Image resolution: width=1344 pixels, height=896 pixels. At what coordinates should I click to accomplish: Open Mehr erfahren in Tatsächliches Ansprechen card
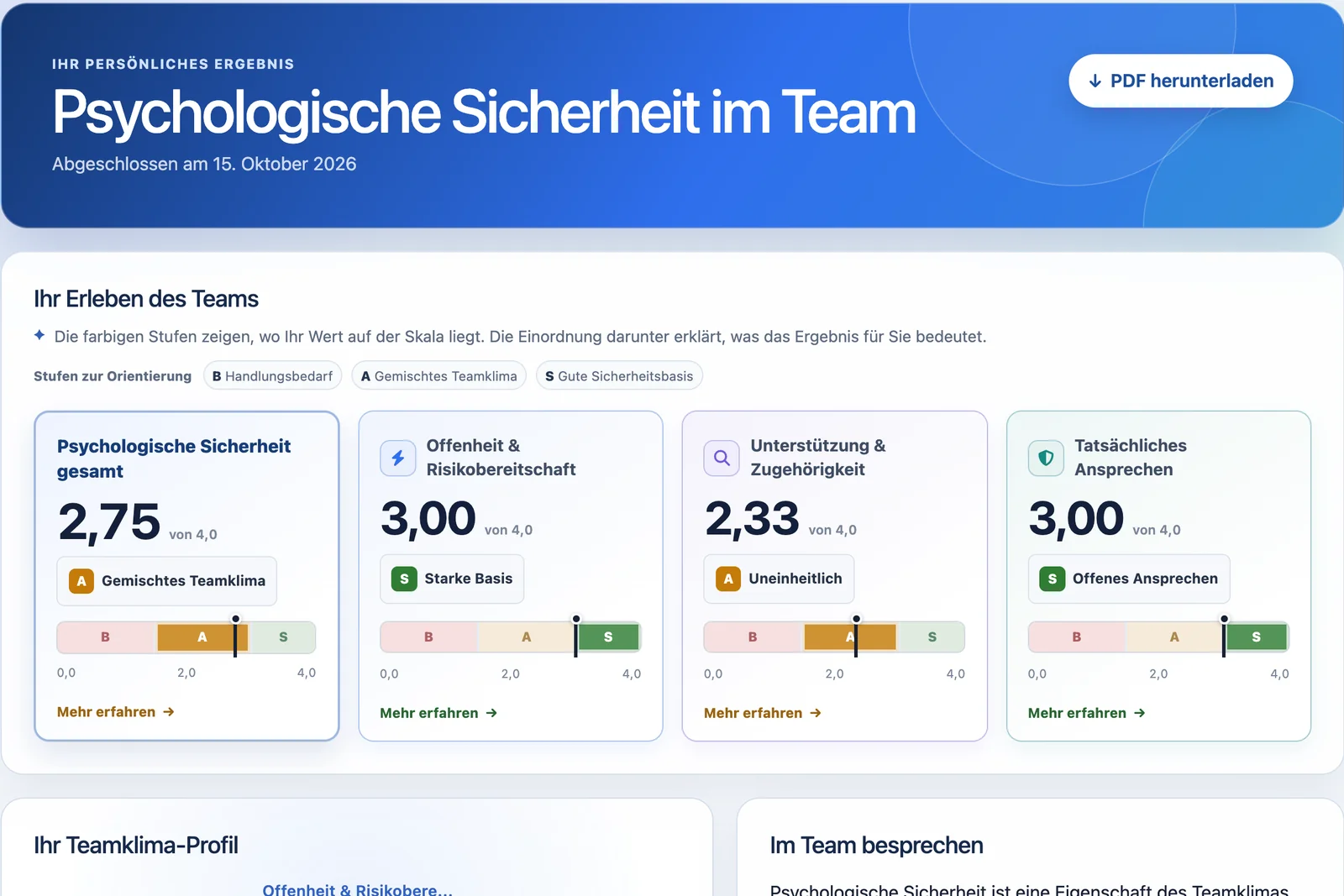pos(1087,713)
